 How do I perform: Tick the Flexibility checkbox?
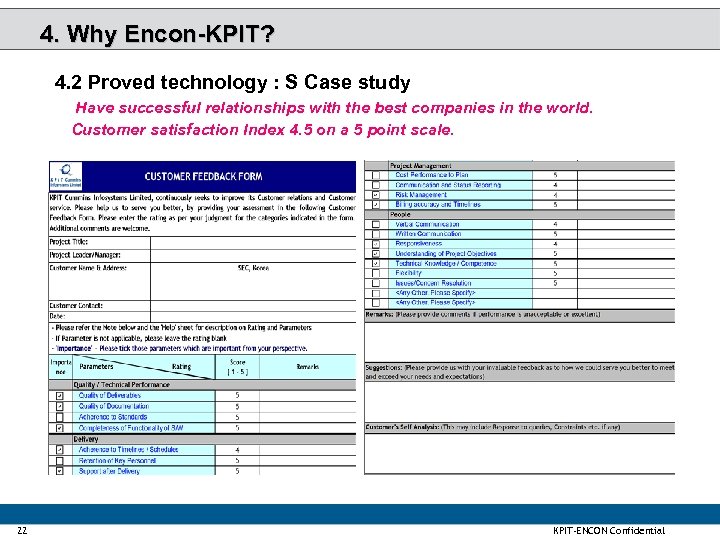pos(376,273)
